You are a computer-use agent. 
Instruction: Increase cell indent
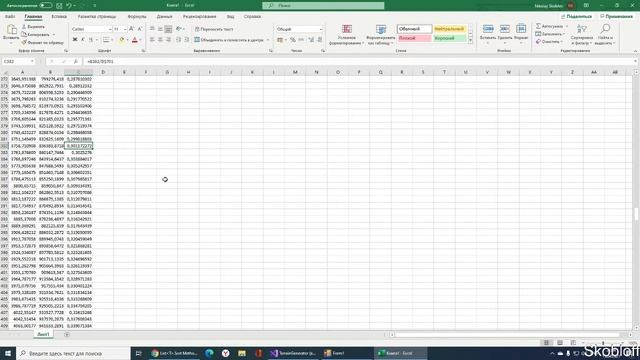coord(187,40)
